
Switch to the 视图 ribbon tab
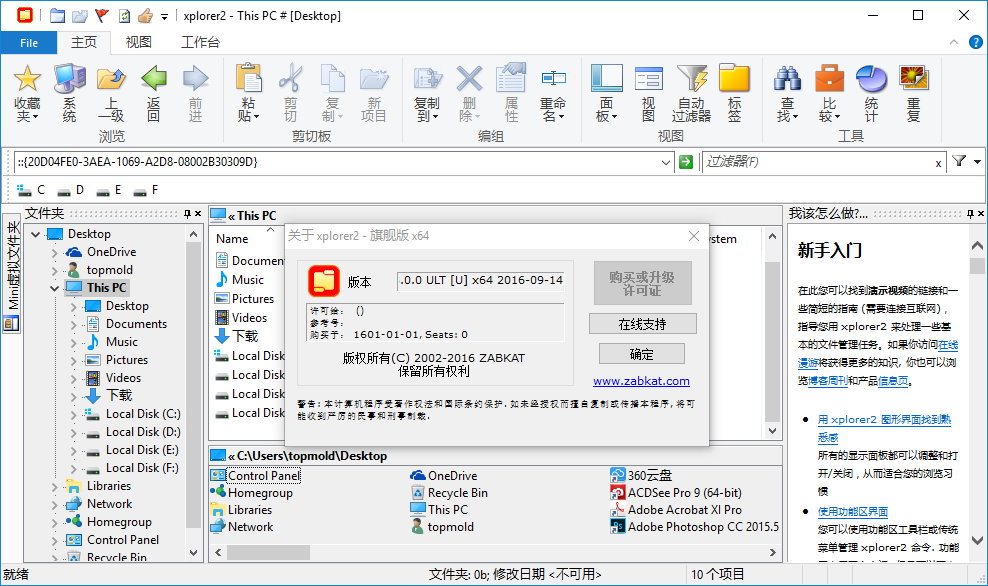tap(139, 42)
